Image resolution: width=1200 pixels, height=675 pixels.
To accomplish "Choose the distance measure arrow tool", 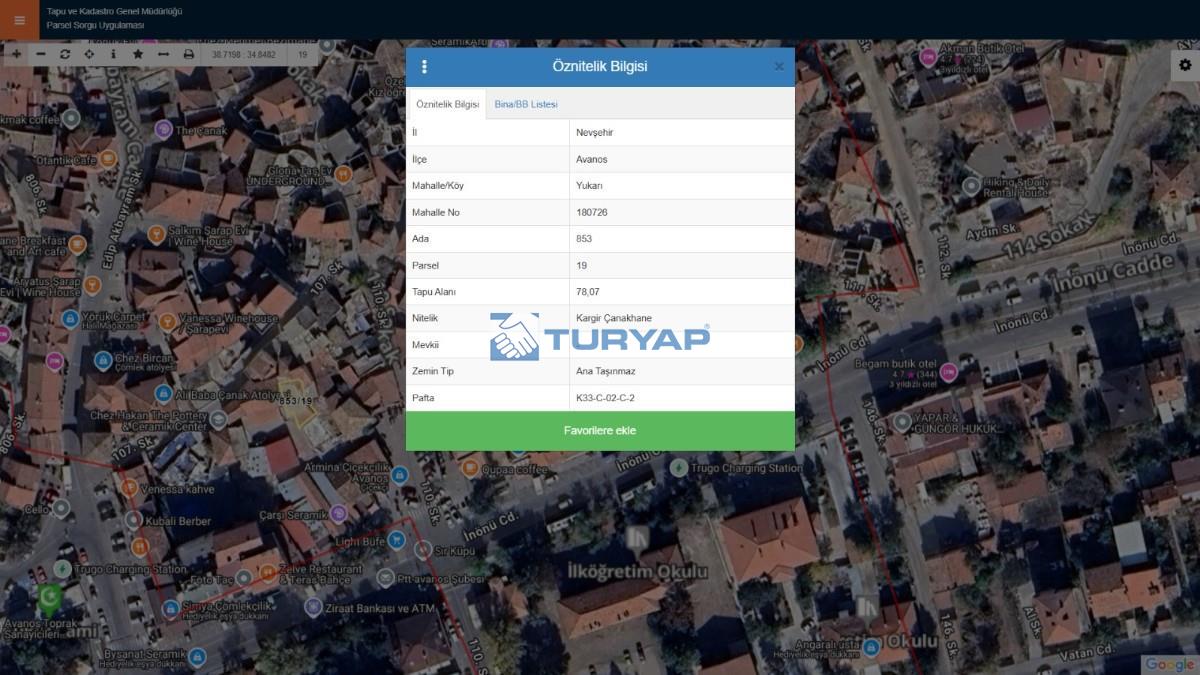I will (x=163, y=54).
